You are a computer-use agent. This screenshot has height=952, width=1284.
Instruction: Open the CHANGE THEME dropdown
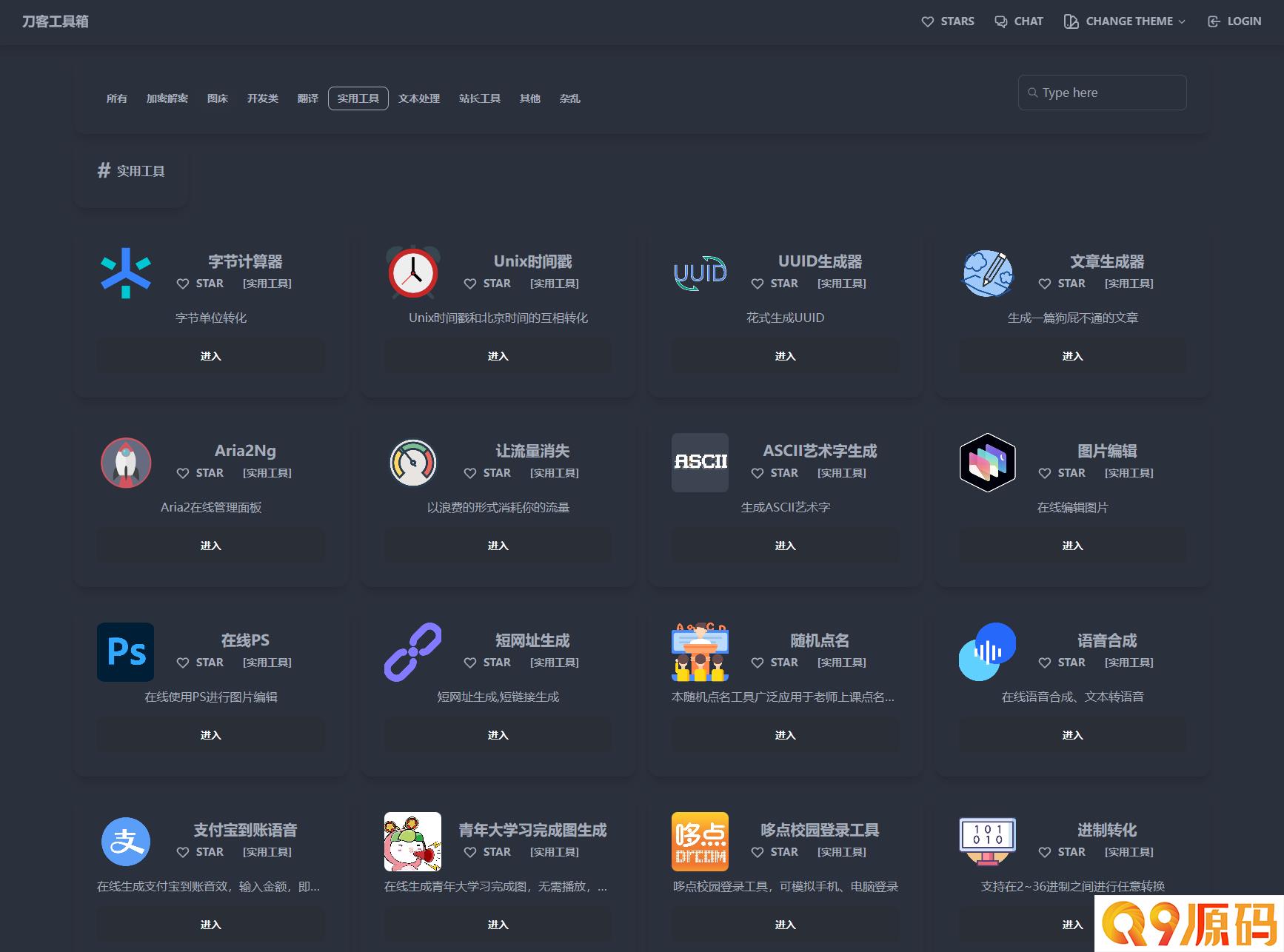coord(1124,21)
